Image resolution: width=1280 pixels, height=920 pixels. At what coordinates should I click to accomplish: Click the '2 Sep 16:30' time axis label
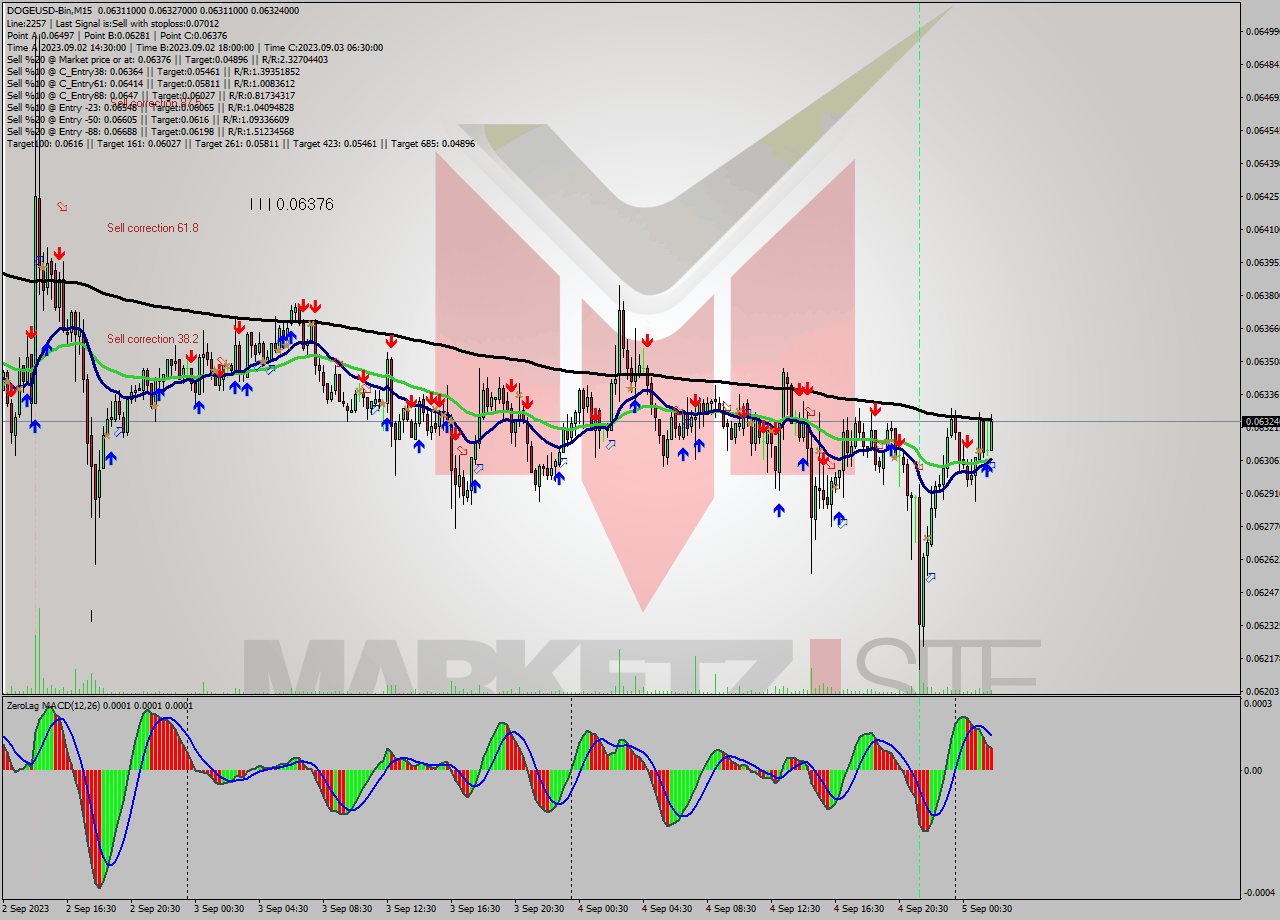point(91,909)
